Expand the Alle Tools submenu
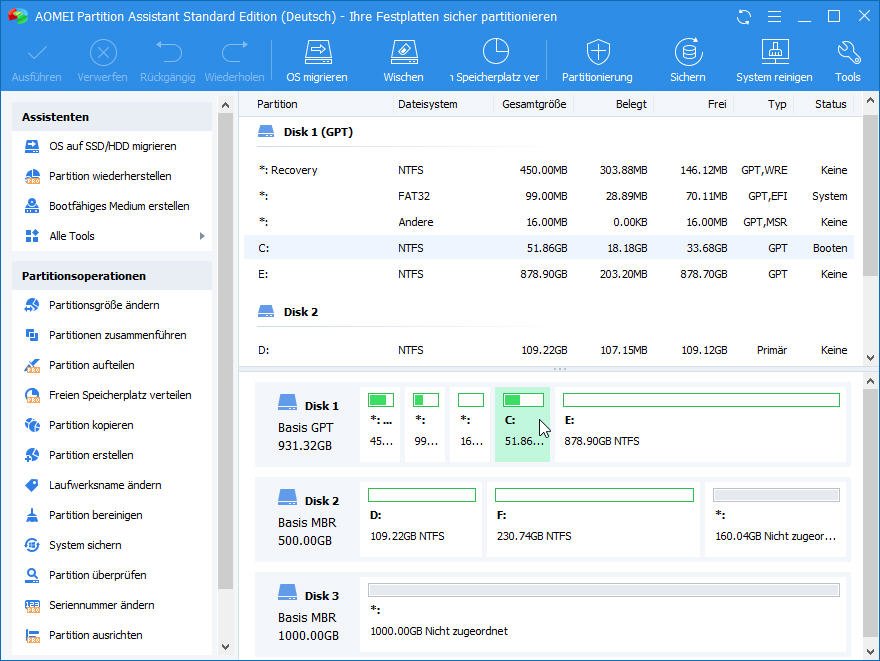 coord(112,236)
